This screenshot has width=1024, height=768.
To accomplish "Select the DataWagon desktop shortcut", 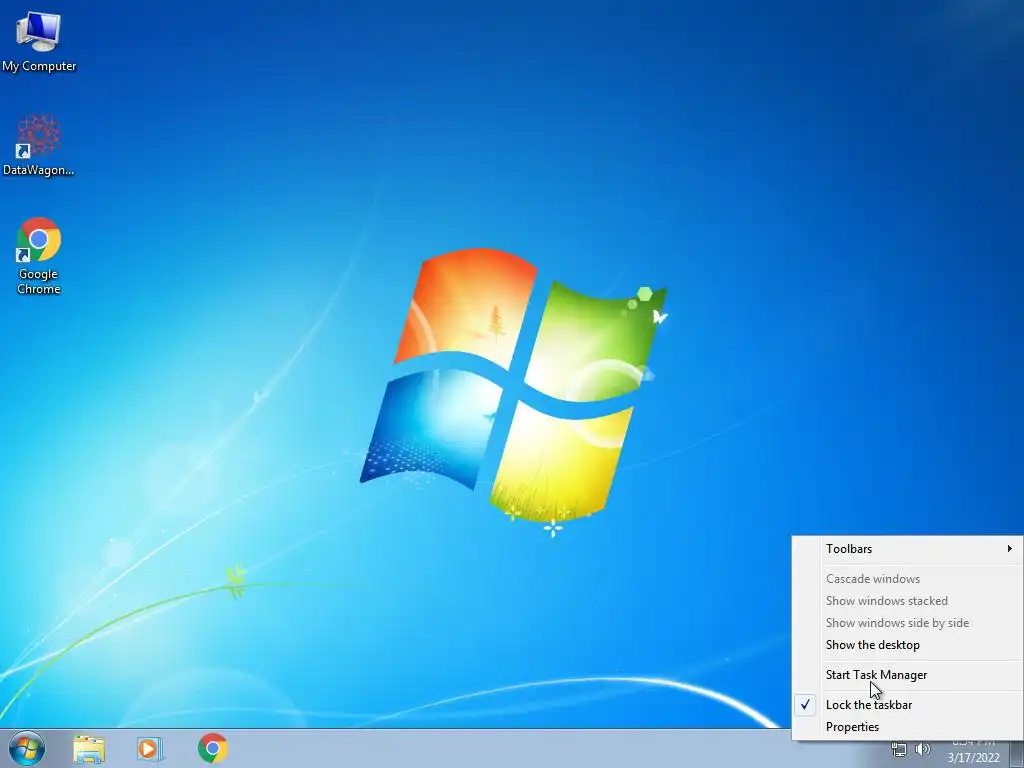I will [39, 145].
